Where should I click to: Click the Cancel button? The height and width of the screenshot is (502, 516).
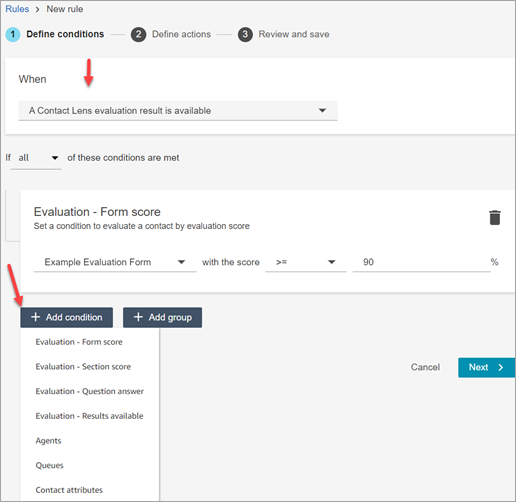(425, 367)
